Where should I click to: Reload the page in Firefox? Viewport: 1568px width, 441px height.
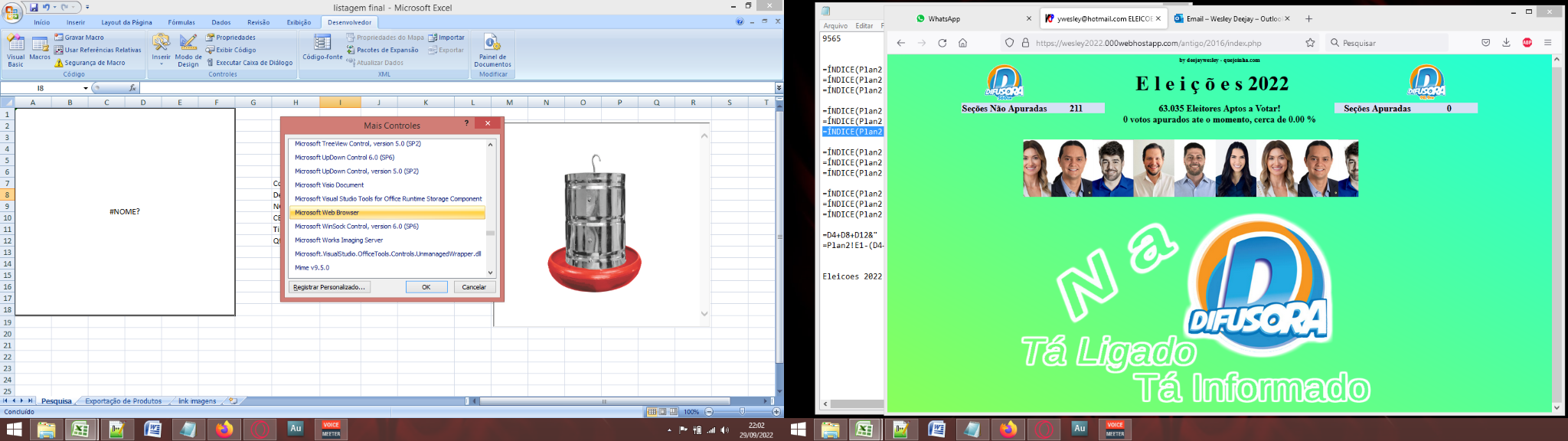tap(942, 43)
